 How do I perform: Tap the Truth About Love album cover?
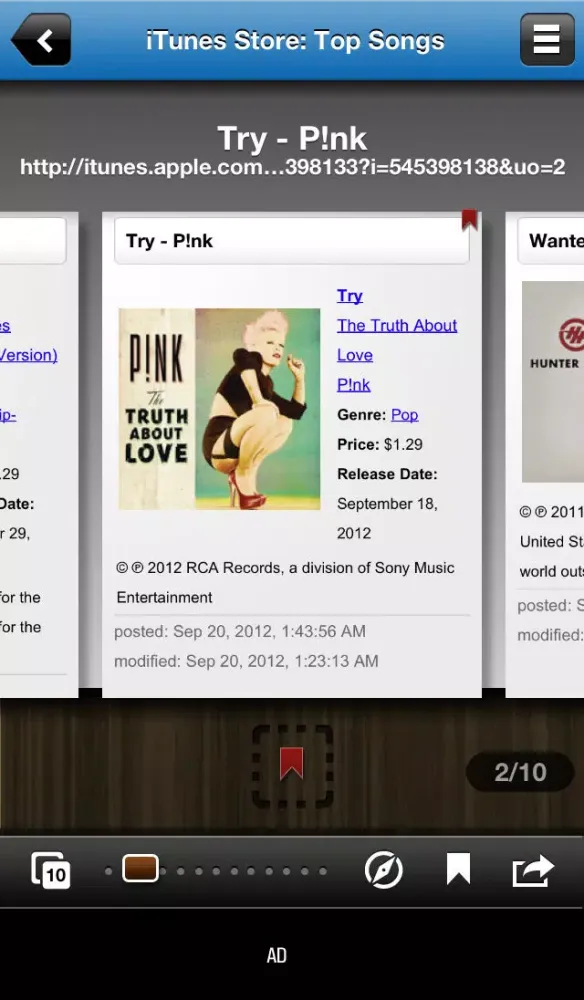pyautogui.click(x=219, y=409)
